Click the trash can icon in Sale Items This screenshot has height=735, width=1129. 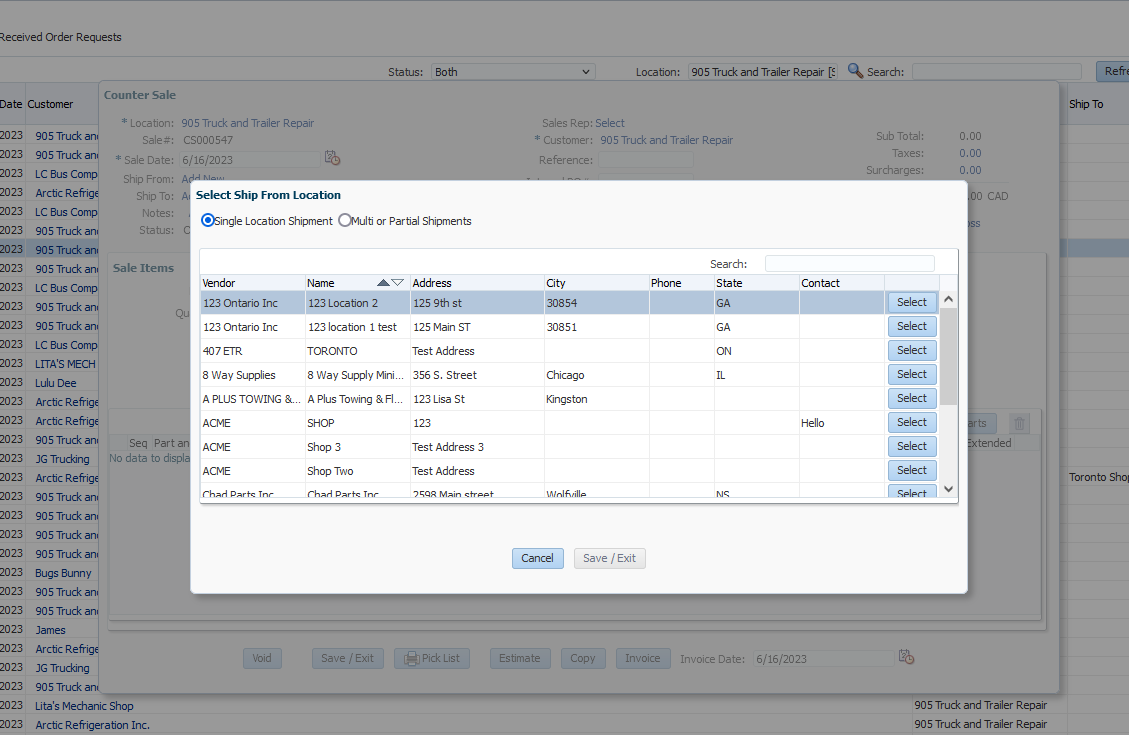click(x=1019, y=423)
